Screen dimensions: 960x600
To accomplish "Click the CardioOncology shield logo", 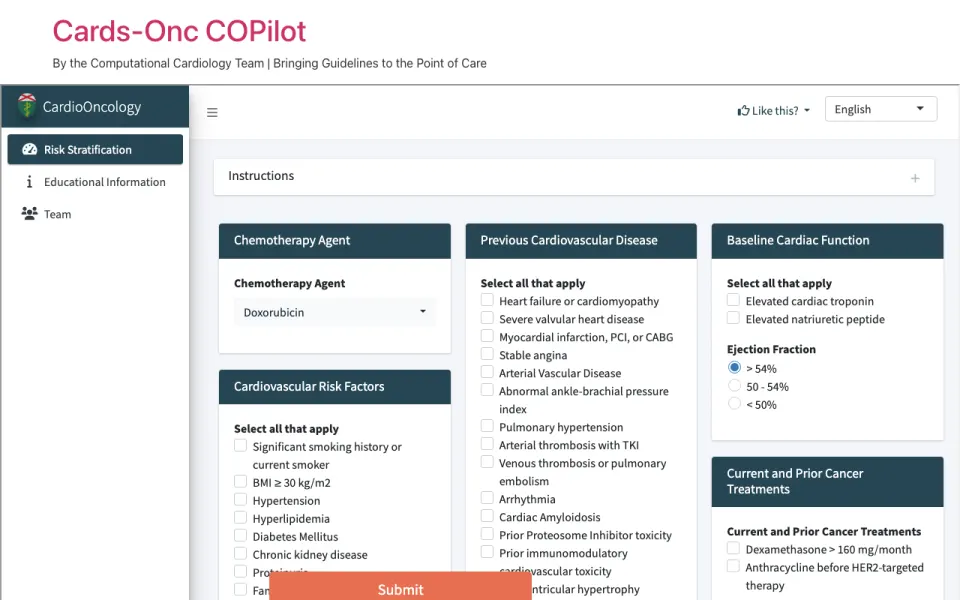I will point(26,106).
